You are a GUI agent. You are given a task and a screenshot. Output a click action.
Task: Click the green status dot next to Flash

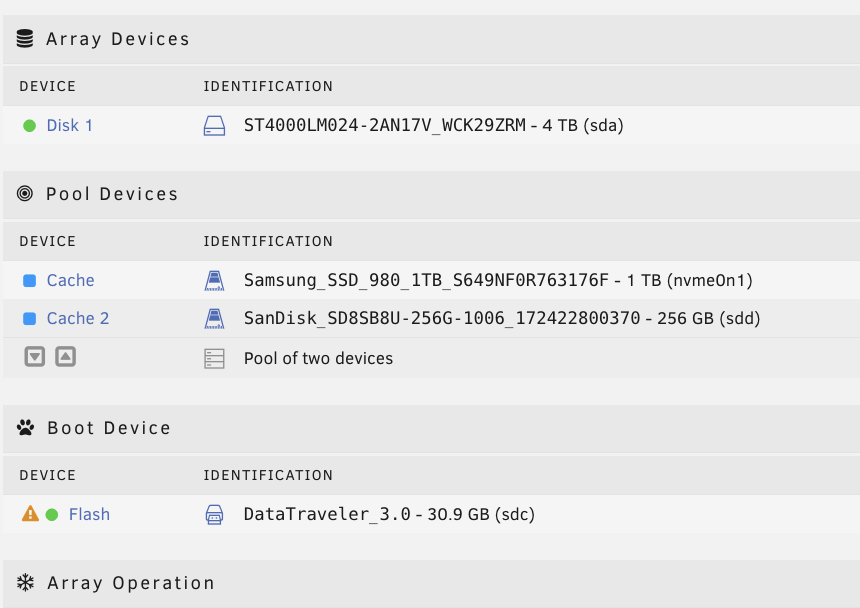(x=52, y=515)
